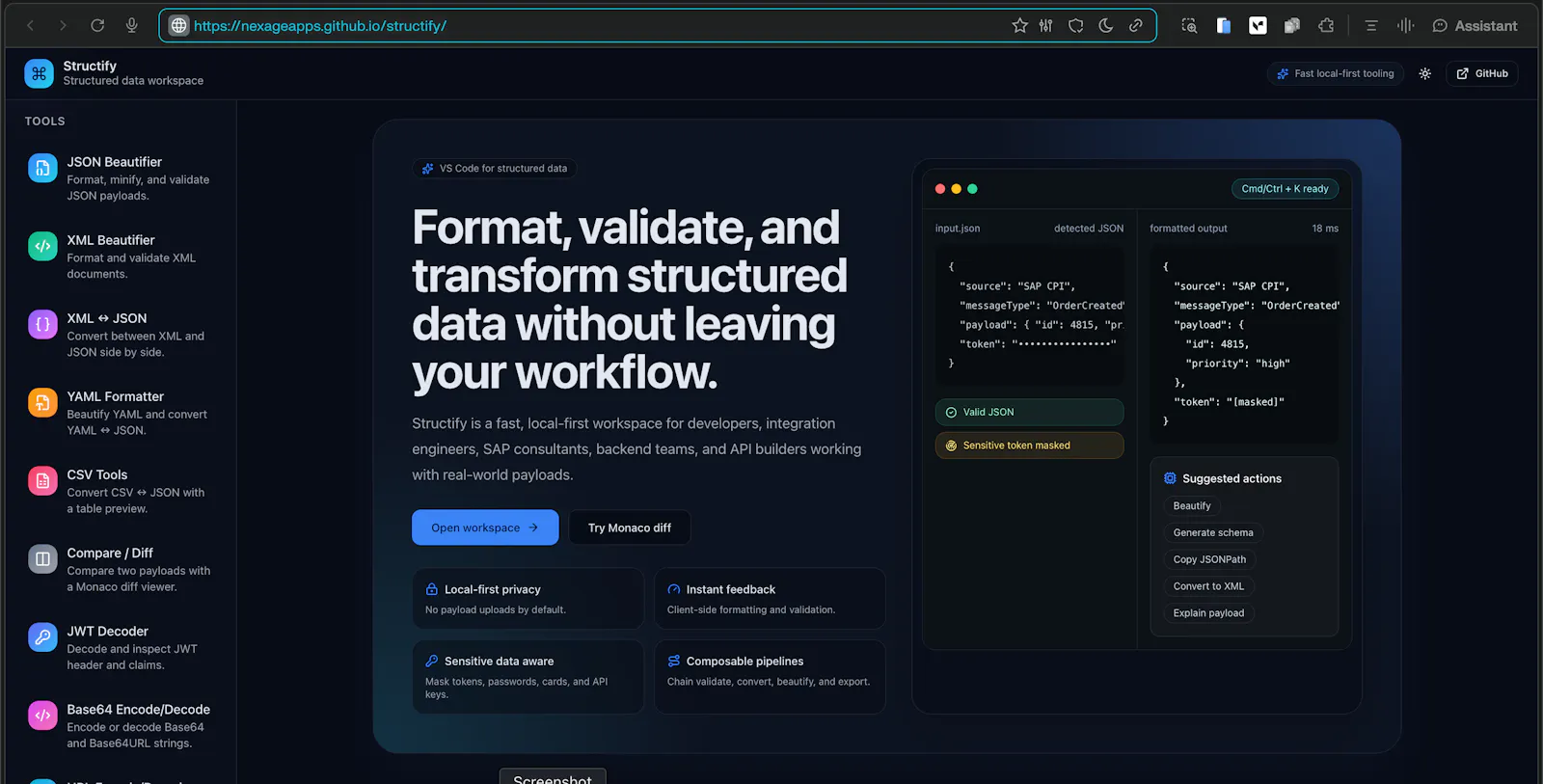Viewport: 1543px width, 784px height.
Task: Click Convert to XML suggested action
Action: point(1208,586)
